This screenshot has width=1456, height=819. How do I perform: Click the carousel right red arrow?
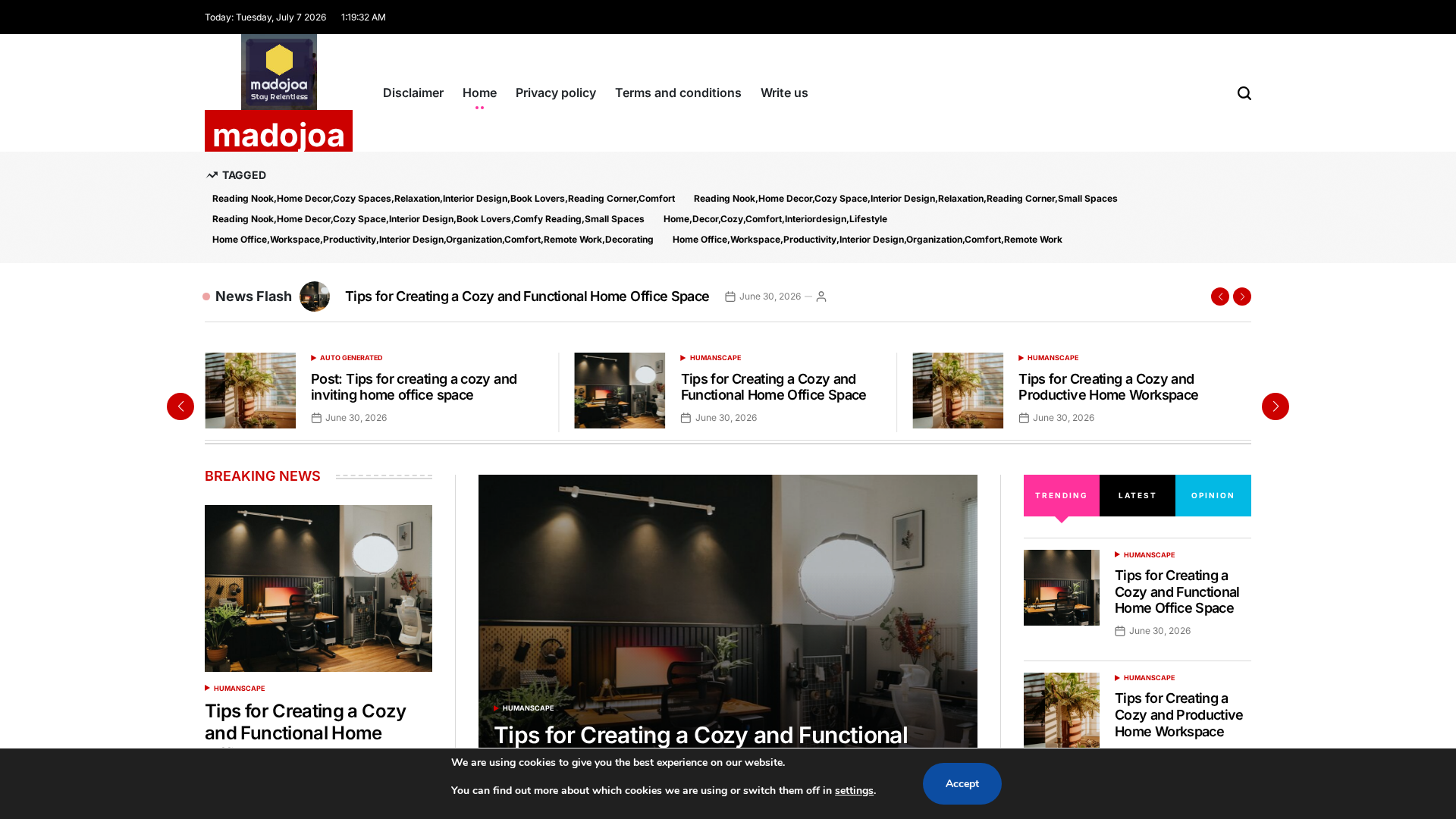(1275, 406)
